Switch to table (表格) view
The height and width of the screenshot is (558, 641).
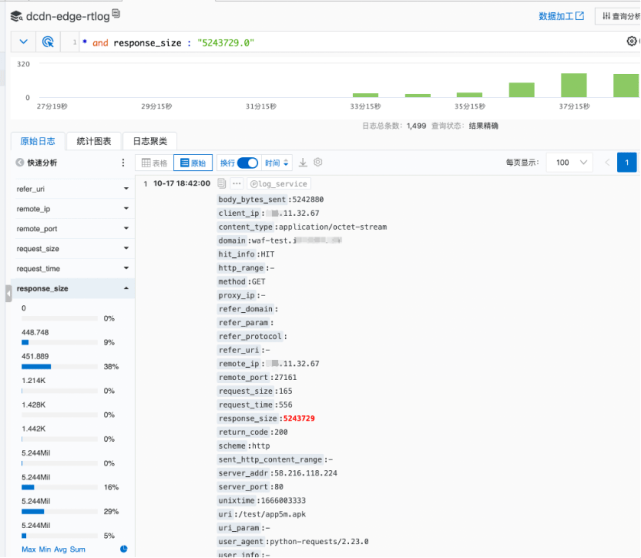coord(154,162)
